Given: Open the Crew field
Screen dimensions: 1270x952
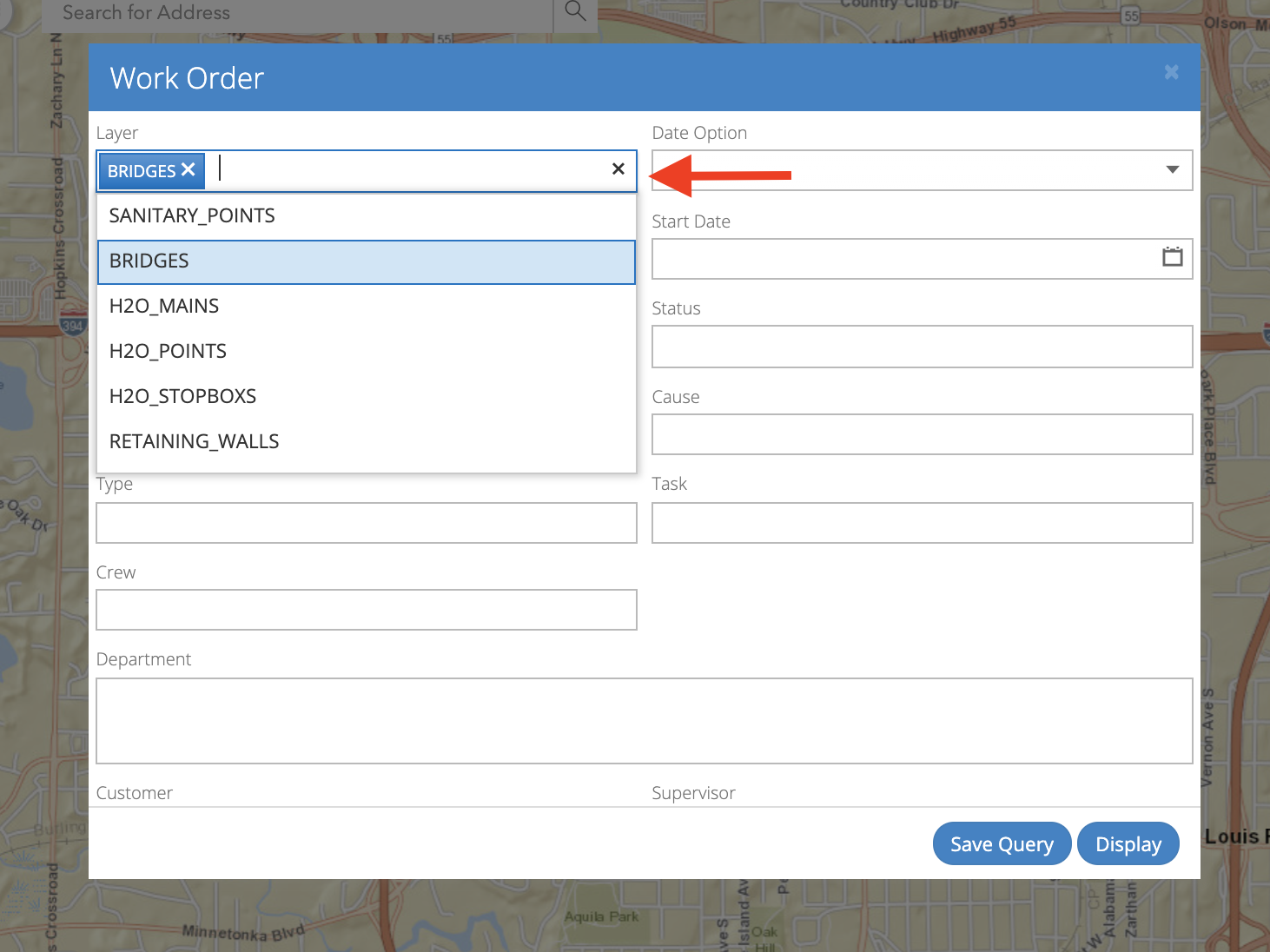Looking at the screenshot, I should pyautogui.click(x=367, y=610).
